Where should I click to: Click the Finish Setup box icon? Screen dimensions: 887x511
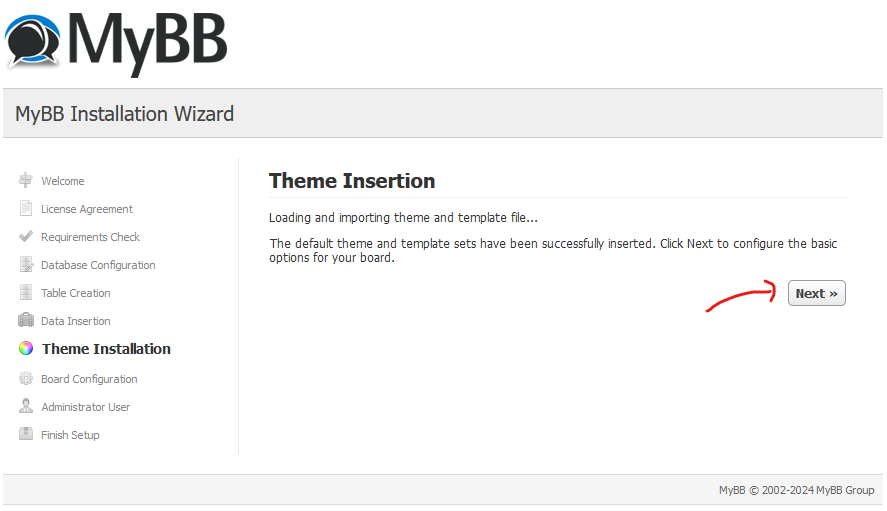(x=25, y=434)
